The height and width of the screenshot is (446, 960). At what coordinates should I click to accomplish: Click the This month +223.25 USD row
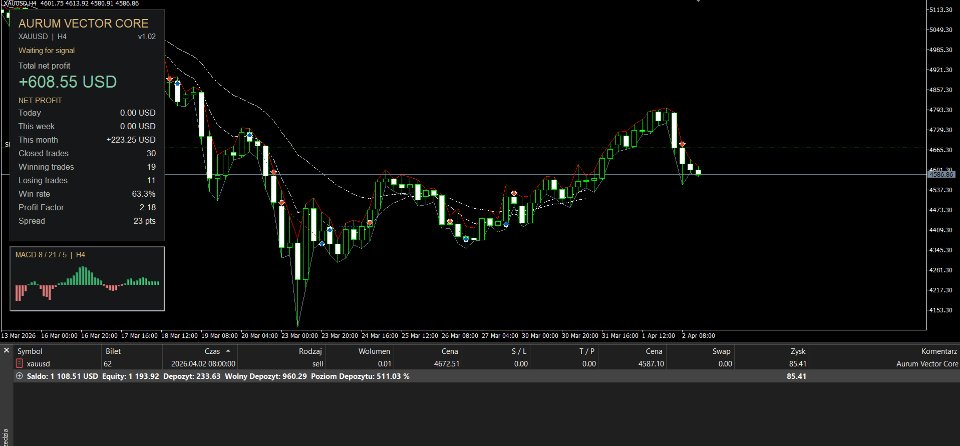tap(87, 140)
